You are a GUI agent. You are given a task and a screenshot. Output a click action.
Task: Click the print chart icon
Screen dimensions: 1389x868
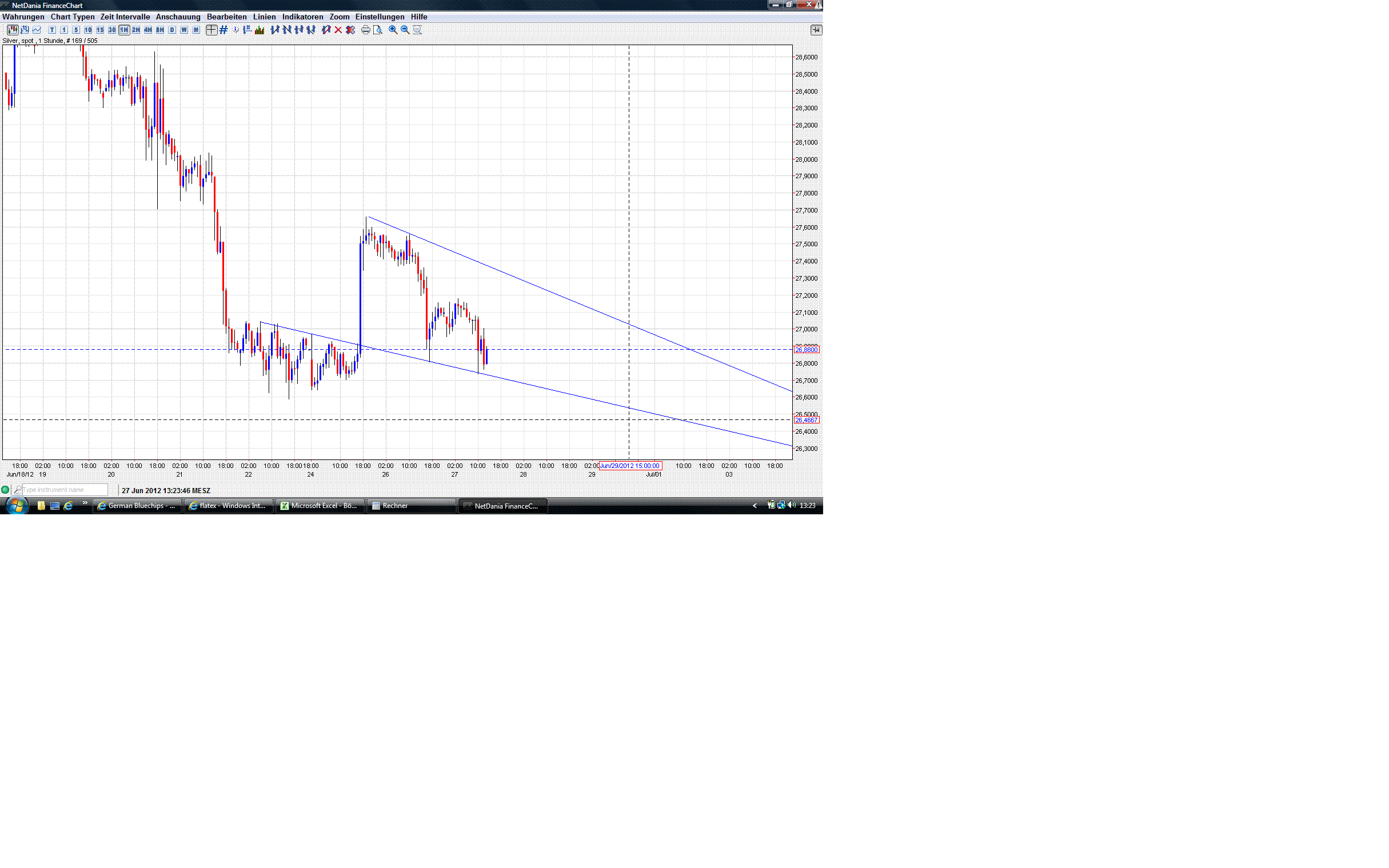[365, 30]
